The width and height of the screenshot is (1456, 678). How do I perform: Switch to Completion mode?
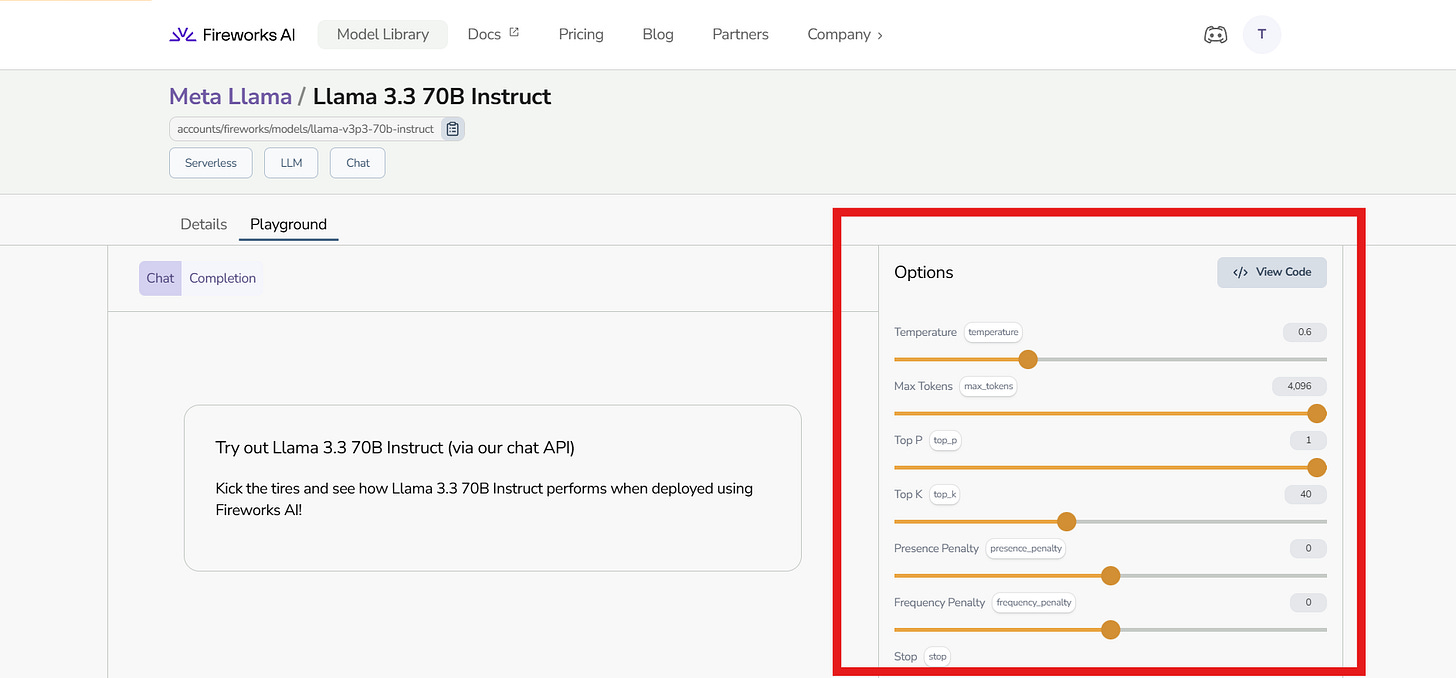click(223, 278)
